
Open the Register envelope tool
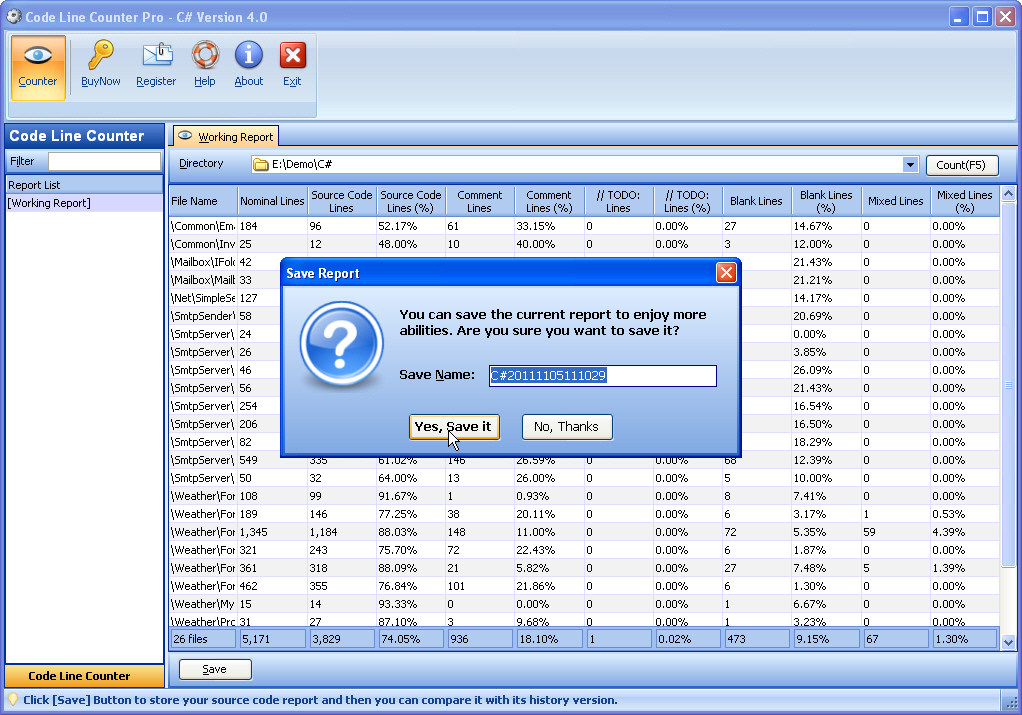pyautogui.click(x=156, y=65)
